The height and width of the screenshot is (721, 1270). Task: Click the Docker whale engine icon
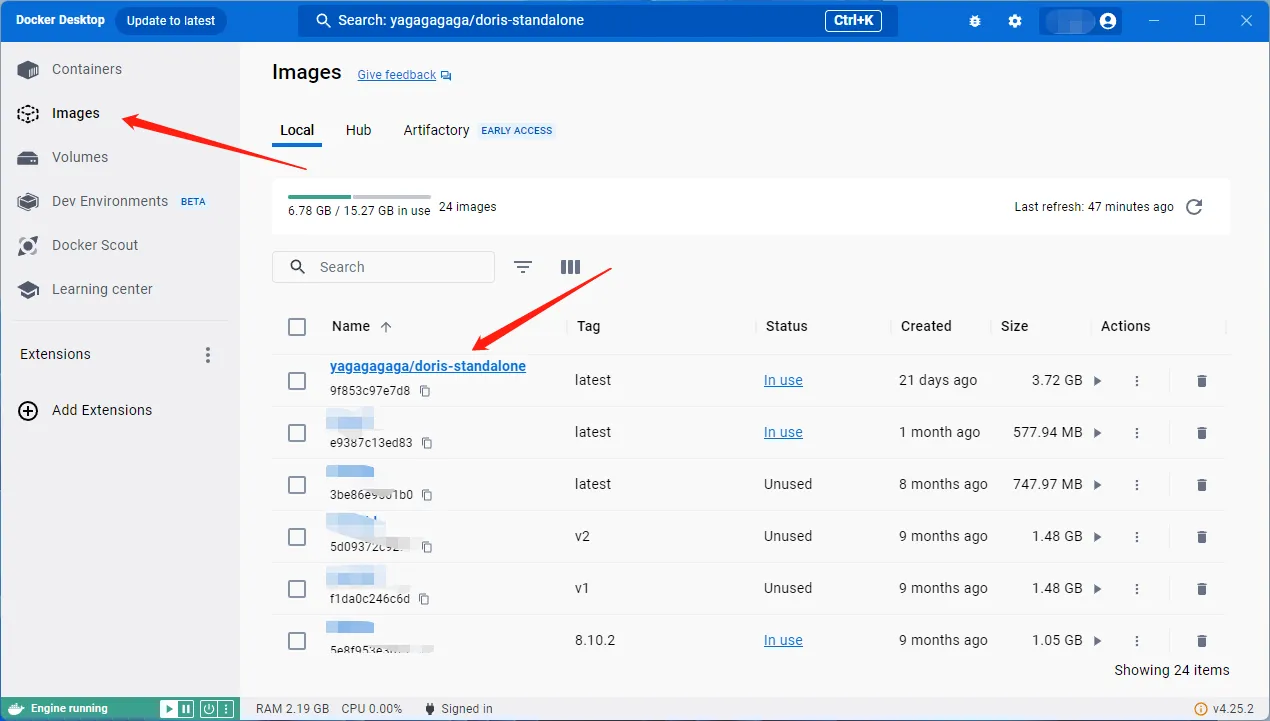(x=15, y=709)
